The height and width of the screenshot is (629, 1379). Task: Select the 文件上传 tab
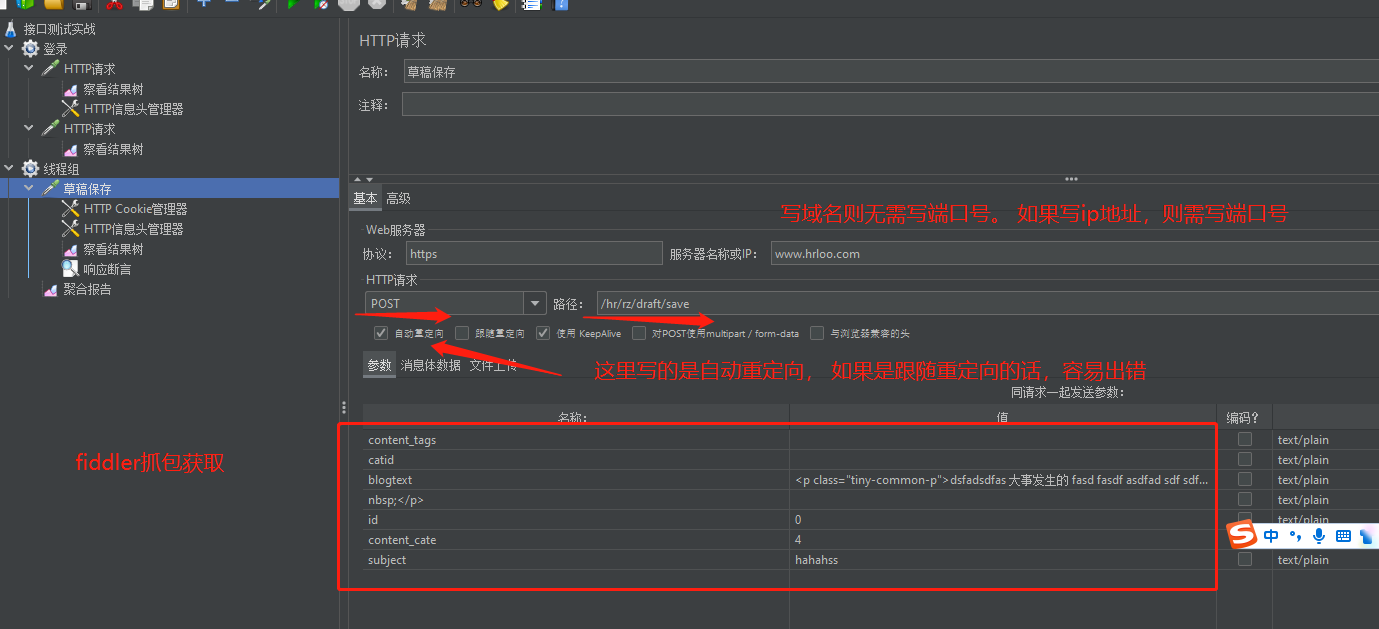[493, 365]
